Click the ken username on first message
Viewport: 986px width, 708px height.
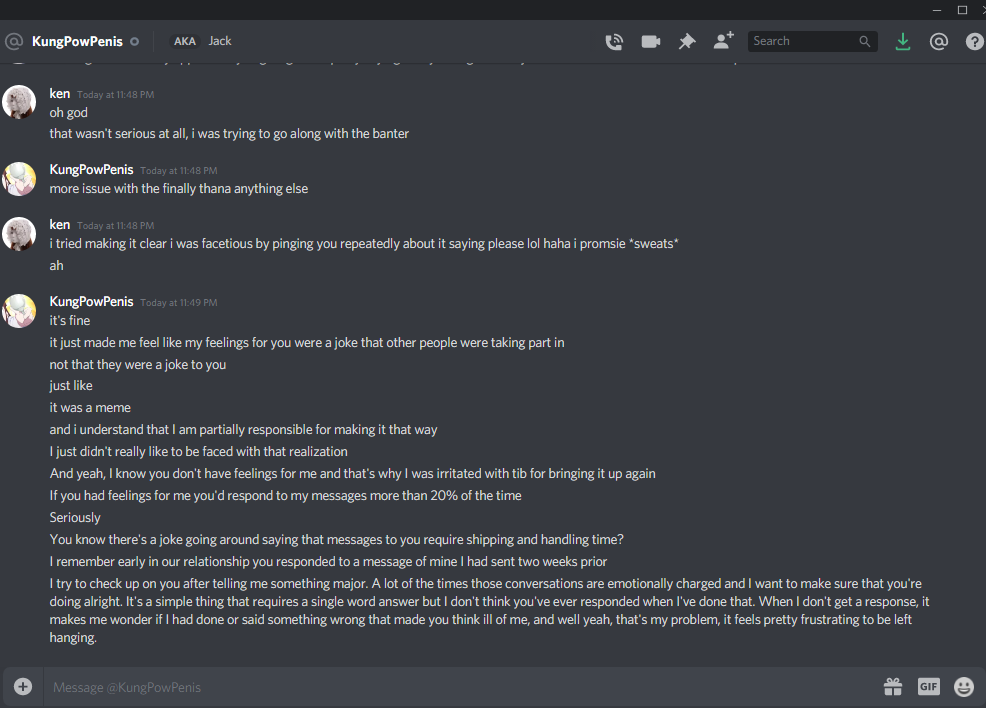tap(60, 94)
